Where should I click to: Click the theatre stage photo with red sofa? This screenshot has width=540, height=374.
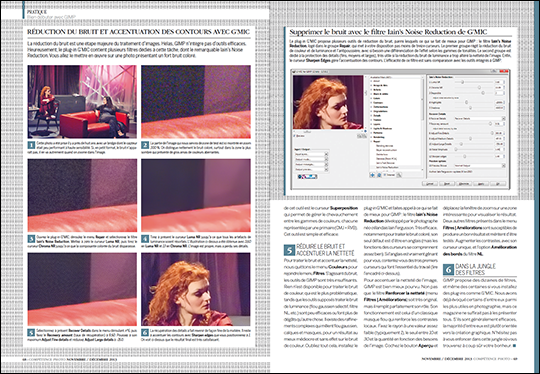(x=82, y=102)
